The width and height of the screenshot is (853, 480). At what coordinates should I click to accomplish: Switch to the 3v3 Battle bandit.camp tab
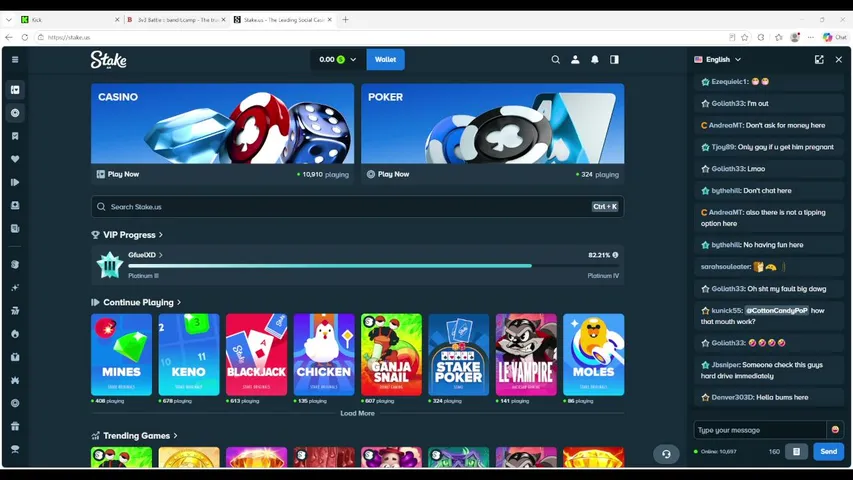tap(176, 20)
